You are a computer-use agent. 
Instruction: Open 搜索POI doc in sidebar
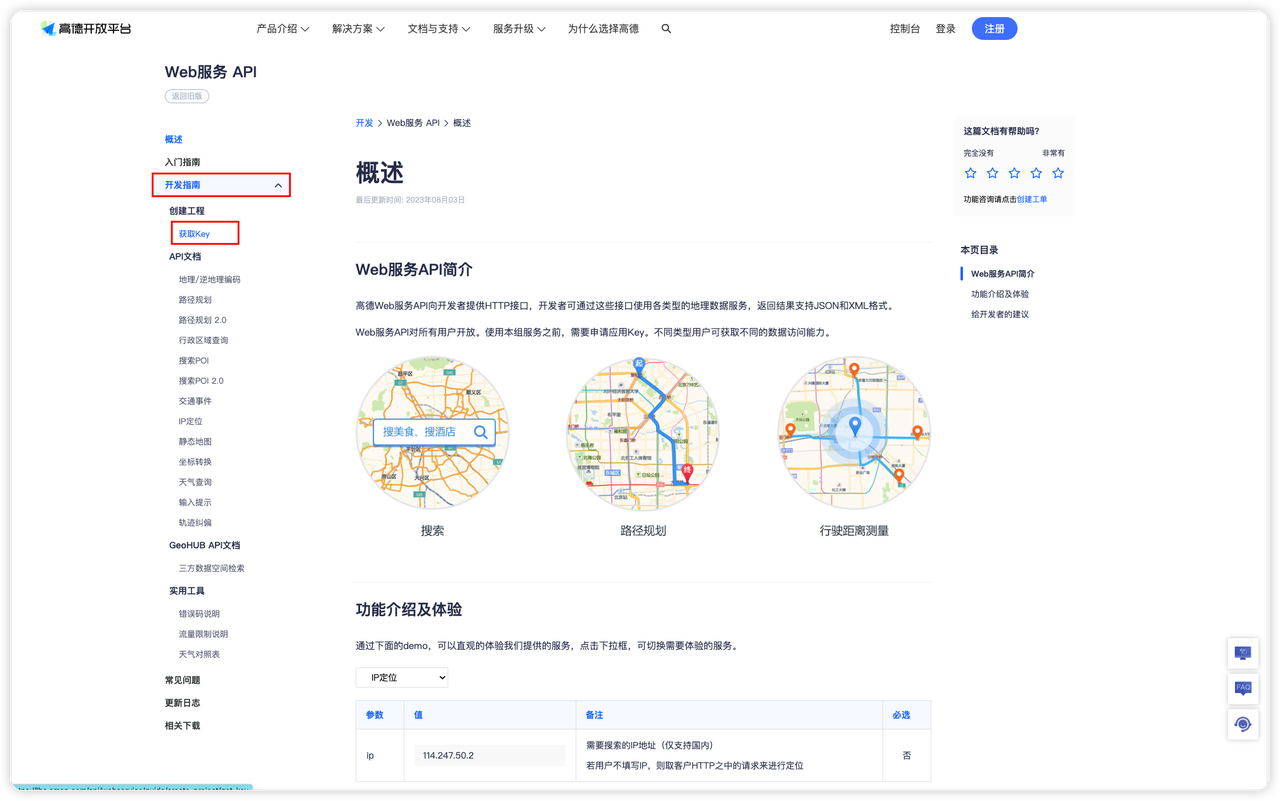click(194, 361)
